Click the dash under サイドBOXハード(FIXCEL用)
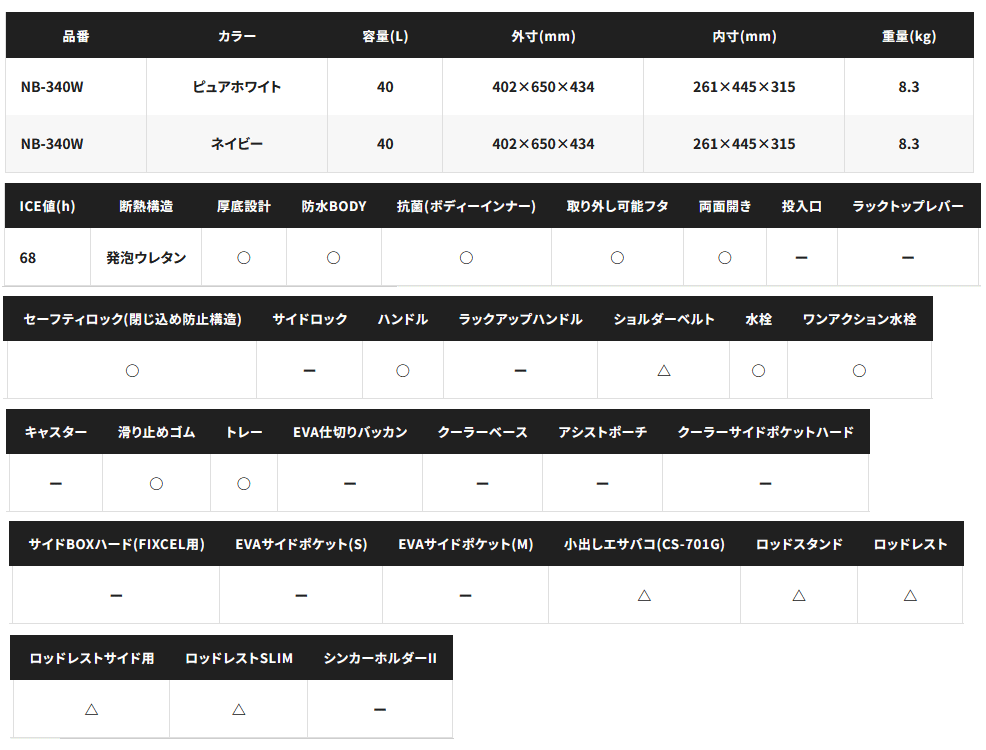Viewport: 986px width, 750px height. point(116,595)
